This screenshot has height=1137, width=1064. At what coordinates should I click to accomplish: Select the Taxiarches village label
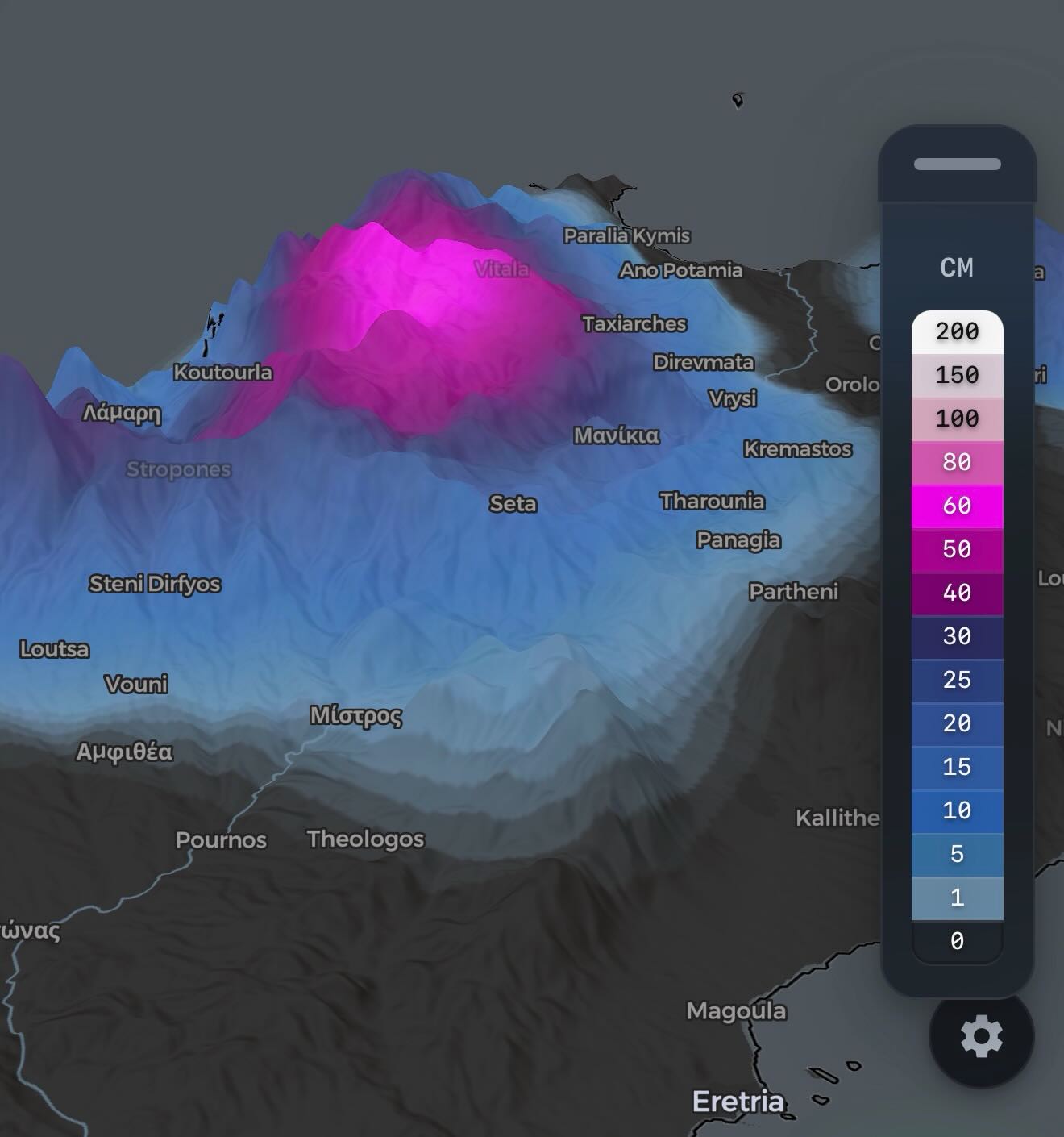tap(634, 324)
